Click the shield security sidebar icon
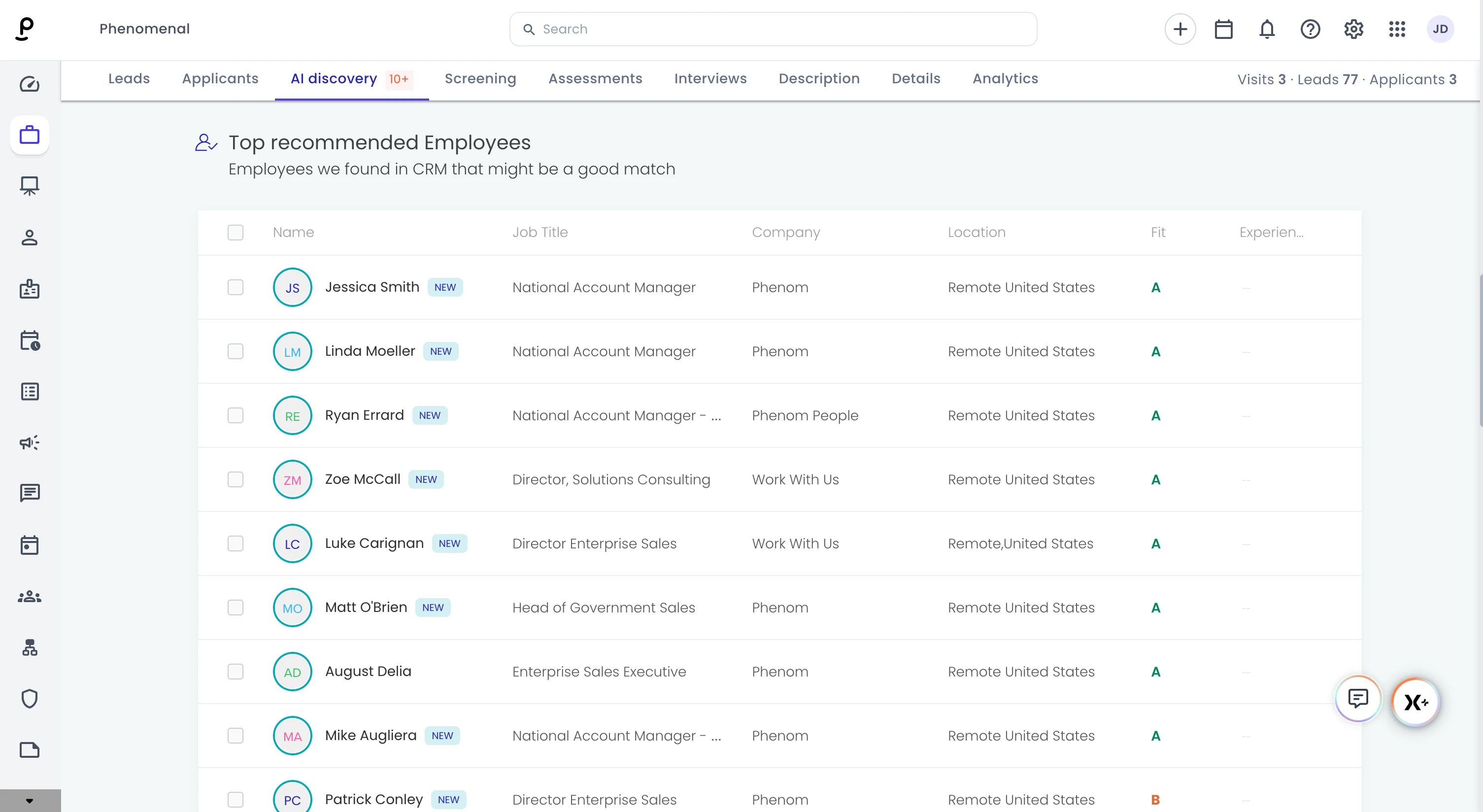This screenshot has height=812, width=1483. pos(30,699)
